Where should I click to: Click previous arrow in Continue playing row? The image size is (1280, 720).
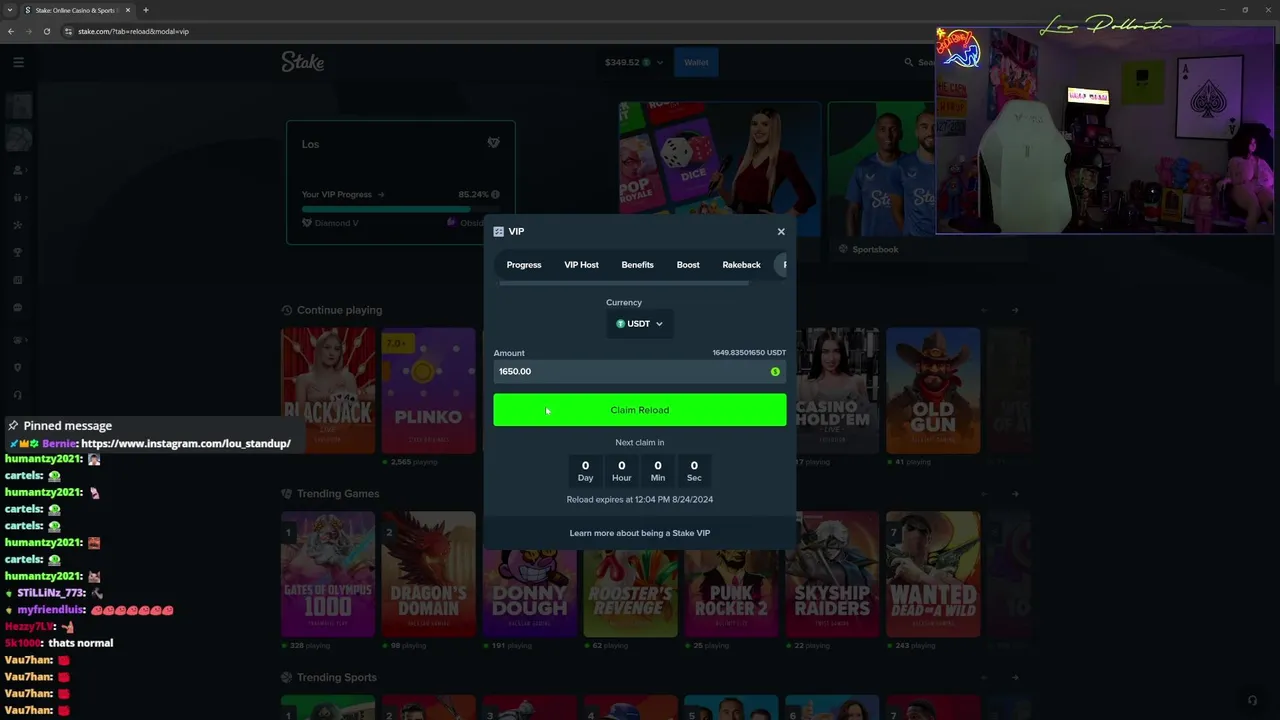(984, 310)
